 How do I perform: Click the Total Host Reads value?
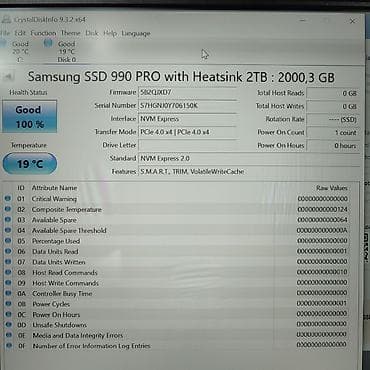(x=333, y=93)
